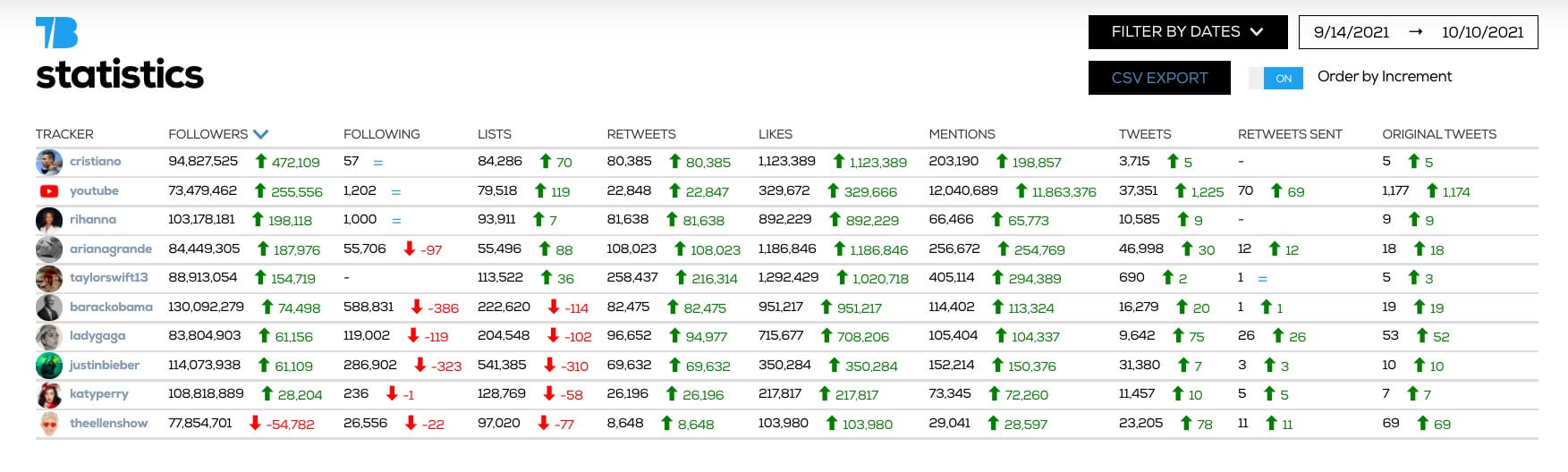This screenshot has width=1568, height=472.
Task: Click the taylorswift13 avatar
Action: (x=49, y=278)
